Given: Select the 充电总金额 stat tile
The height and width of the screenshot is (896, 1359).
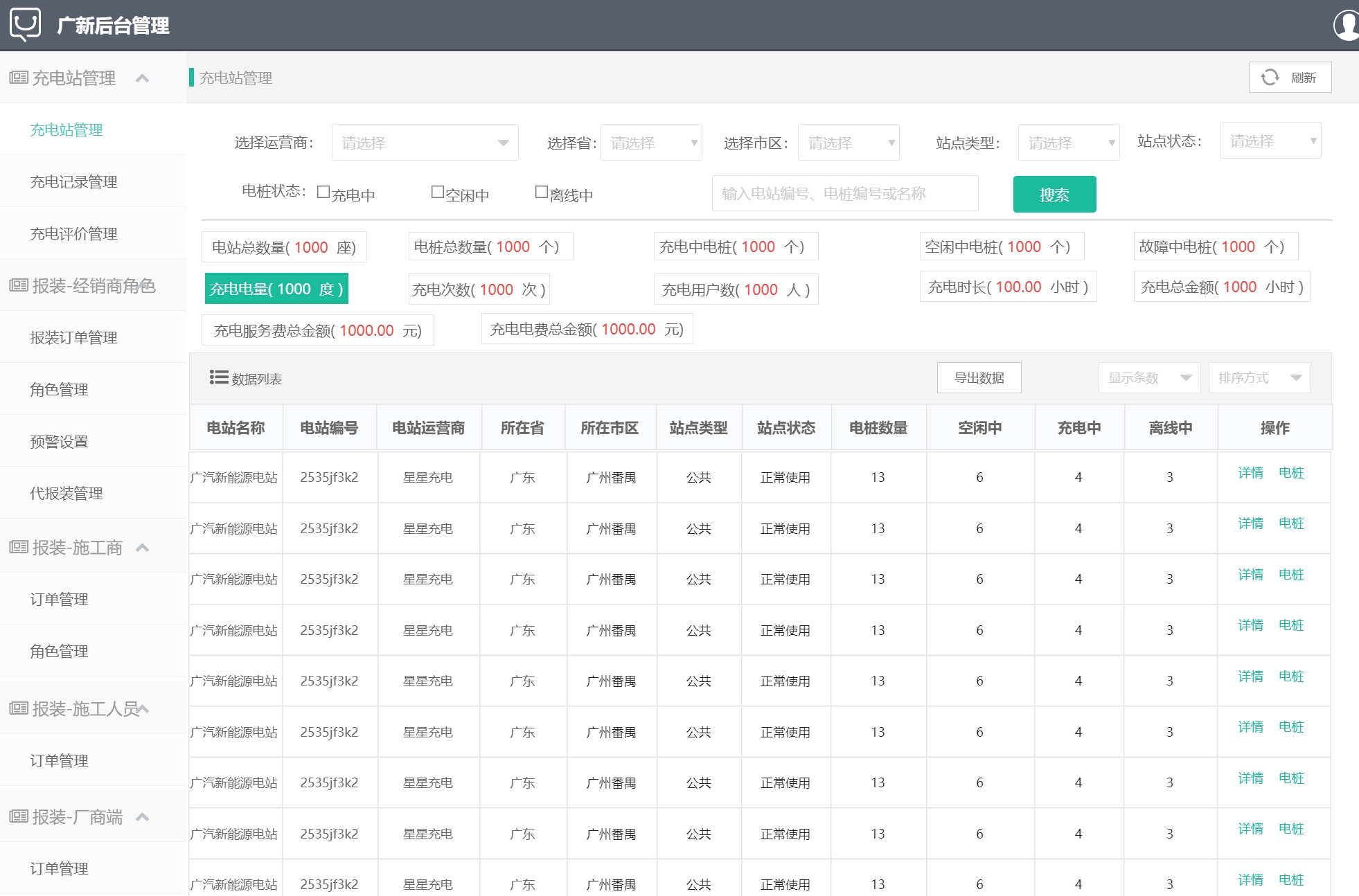Looking at the screenshot, I should [1222, 287].
